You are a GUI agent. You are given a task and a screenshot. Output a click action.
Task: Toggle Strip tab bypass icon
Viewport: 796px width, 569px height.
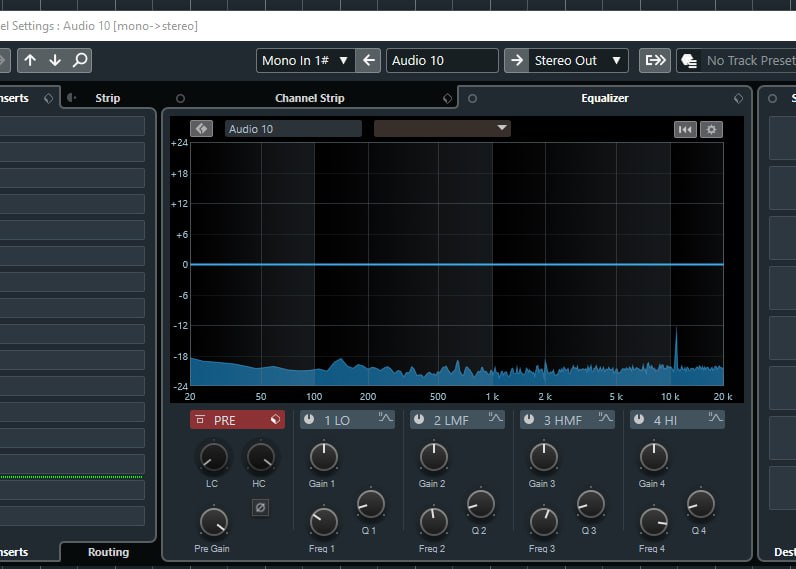[x=72, y=97]
